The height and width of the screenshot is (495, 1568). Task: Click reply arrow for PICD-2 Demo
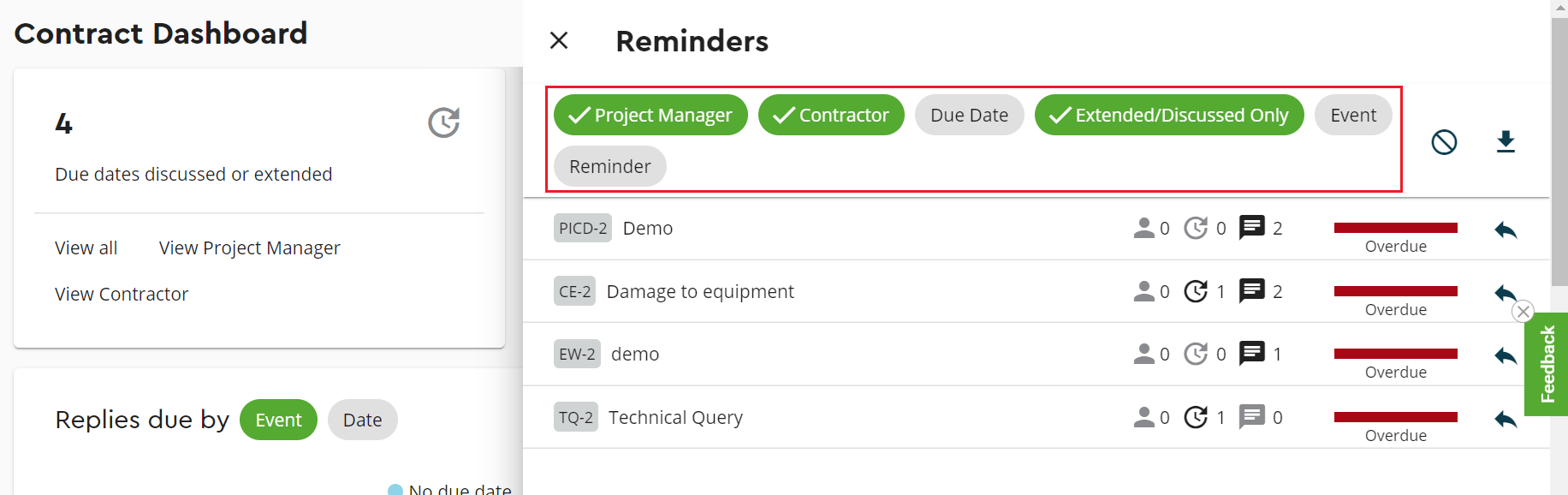click(1506, 230)
